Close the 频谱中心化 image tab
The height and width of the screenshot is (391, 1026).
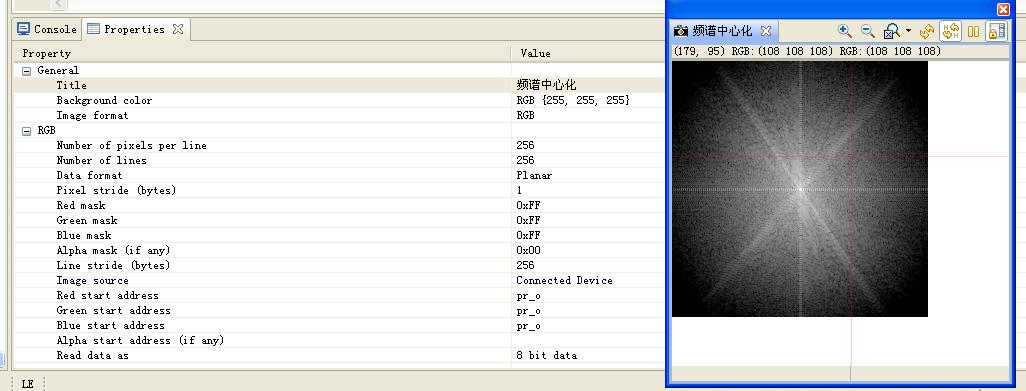click(x=766, y=31)
